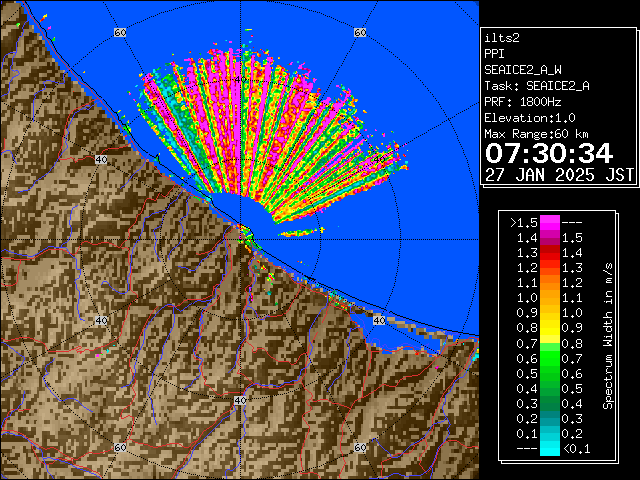
Task: Click the 'Spectrum Width in m/s' legend title
Action: click(x=608, y=336)
